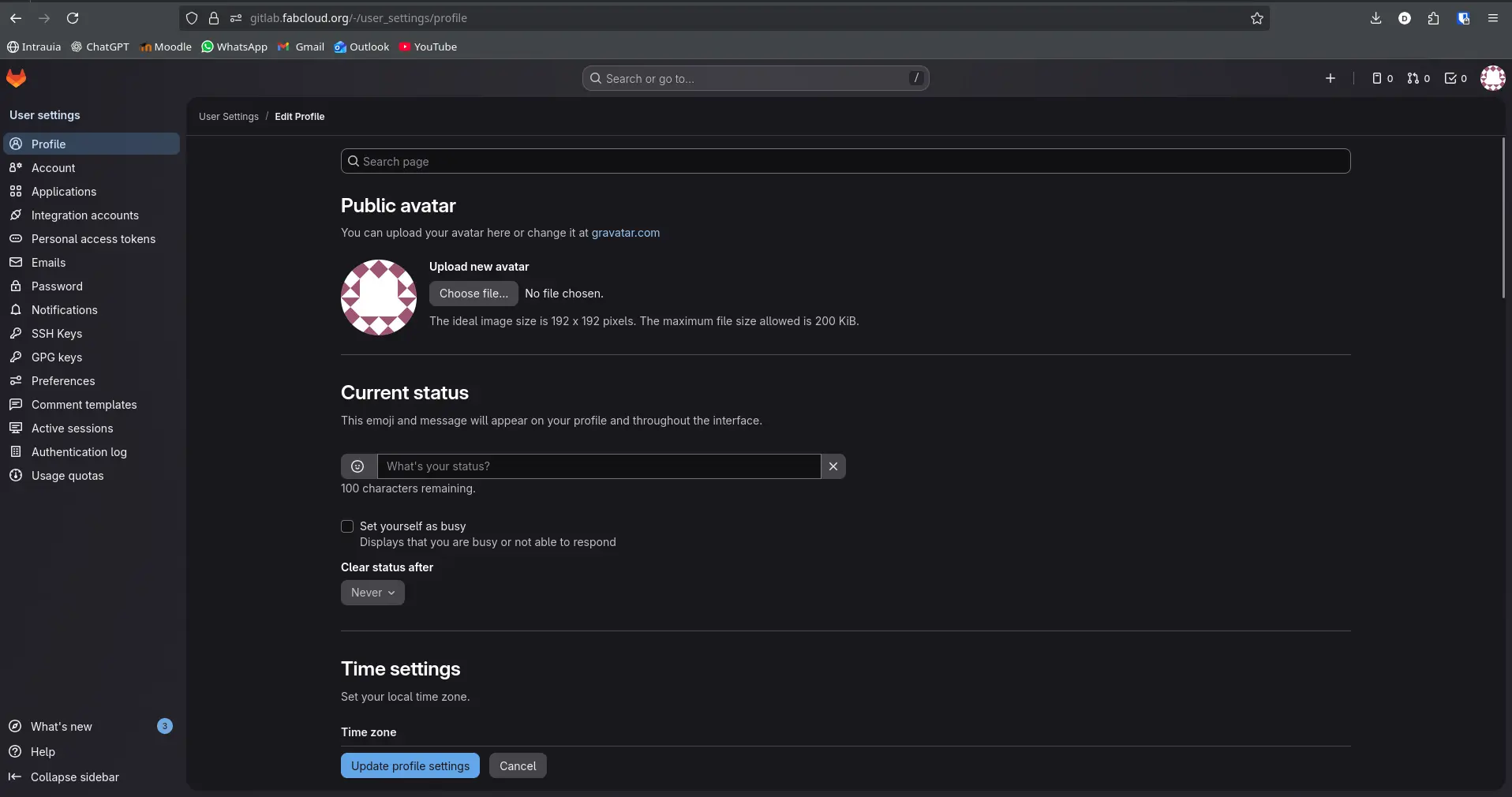Open the to-do list icon

tap(1450, 78)
